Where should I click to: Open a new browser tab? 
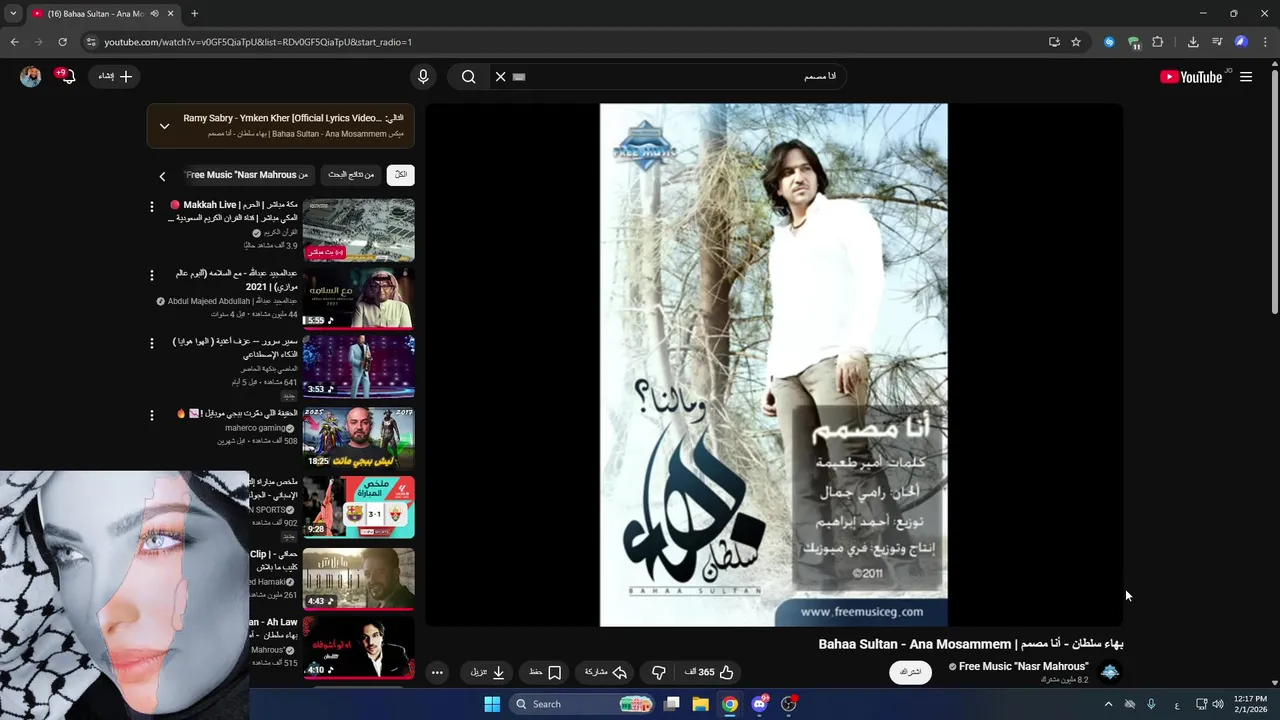coord(194,14)
